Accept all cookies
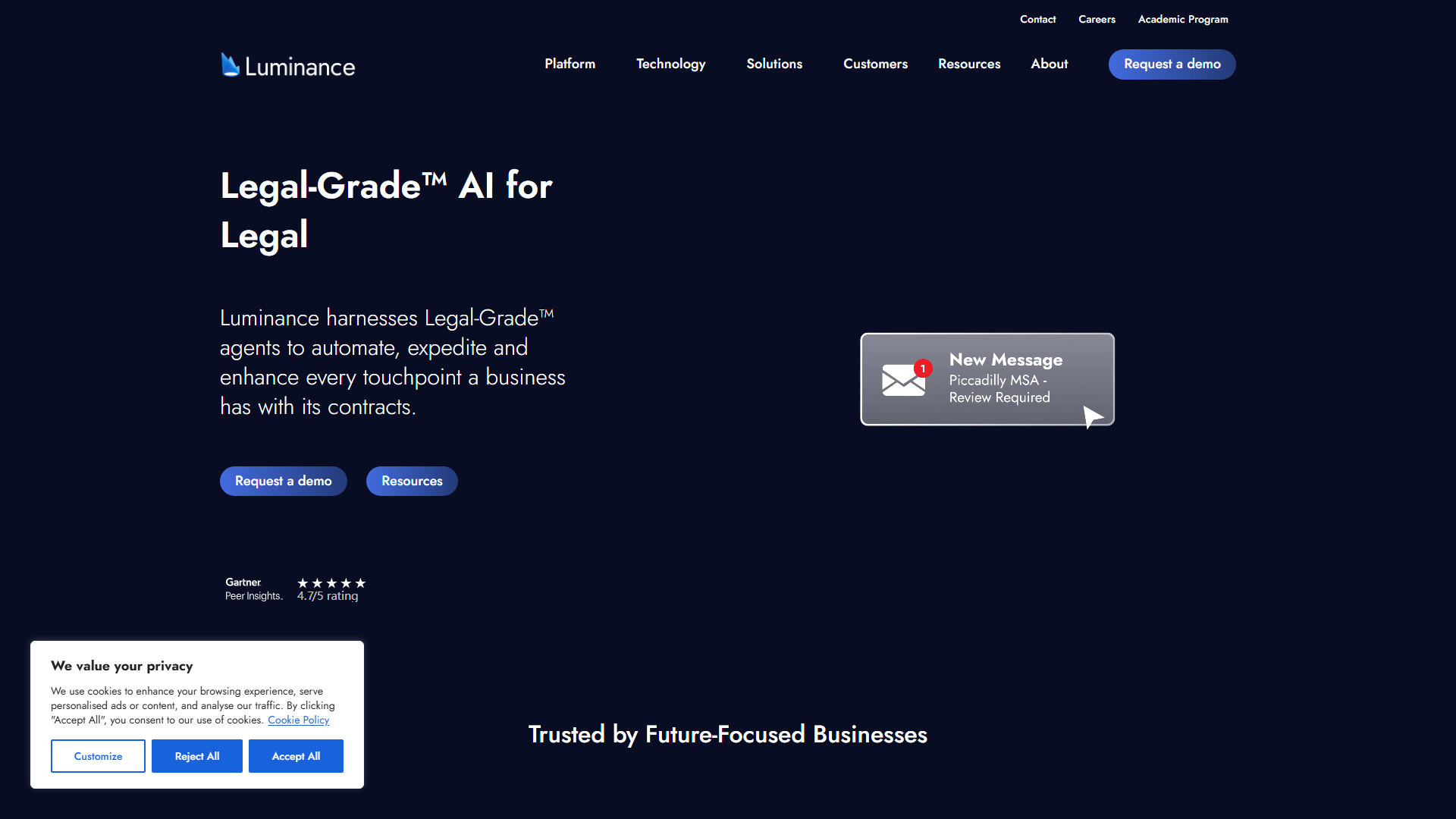Viewport: 1456px width, 819px height. click(x=296, y=756)
